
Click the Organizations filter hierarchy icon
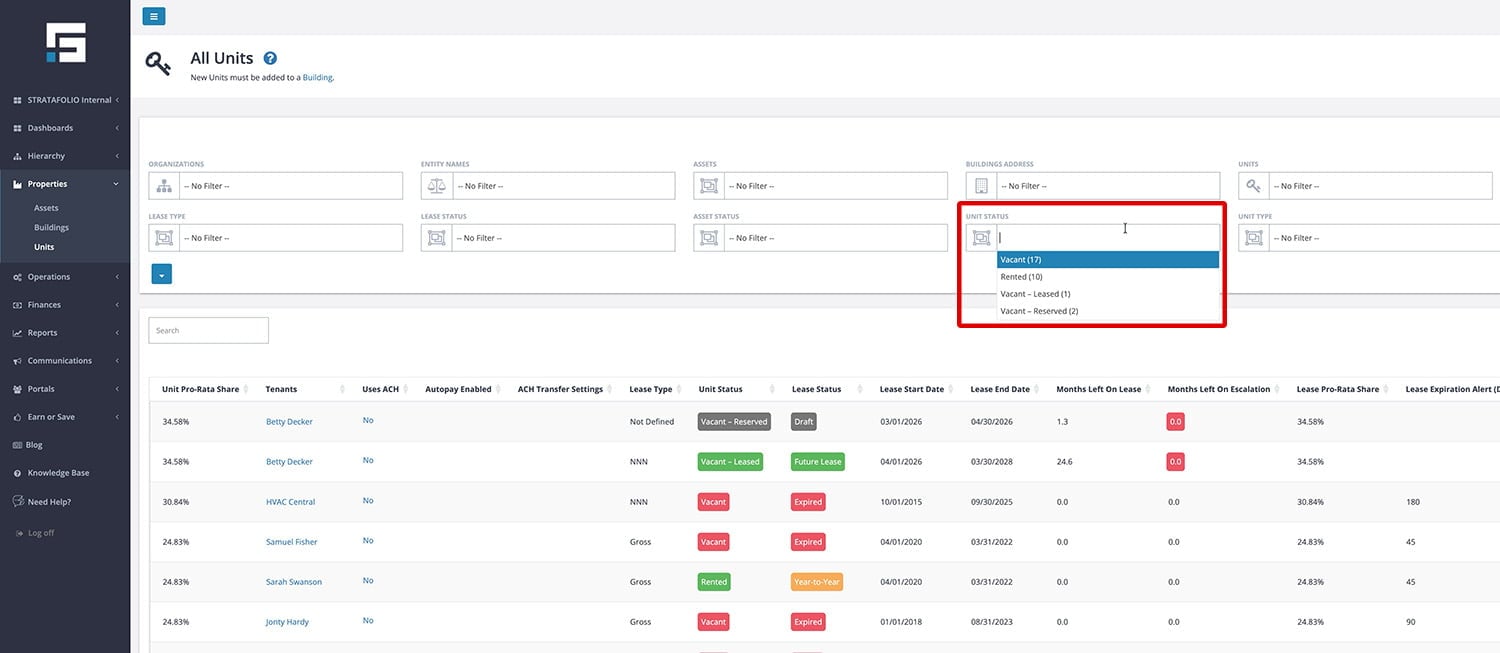164,186
